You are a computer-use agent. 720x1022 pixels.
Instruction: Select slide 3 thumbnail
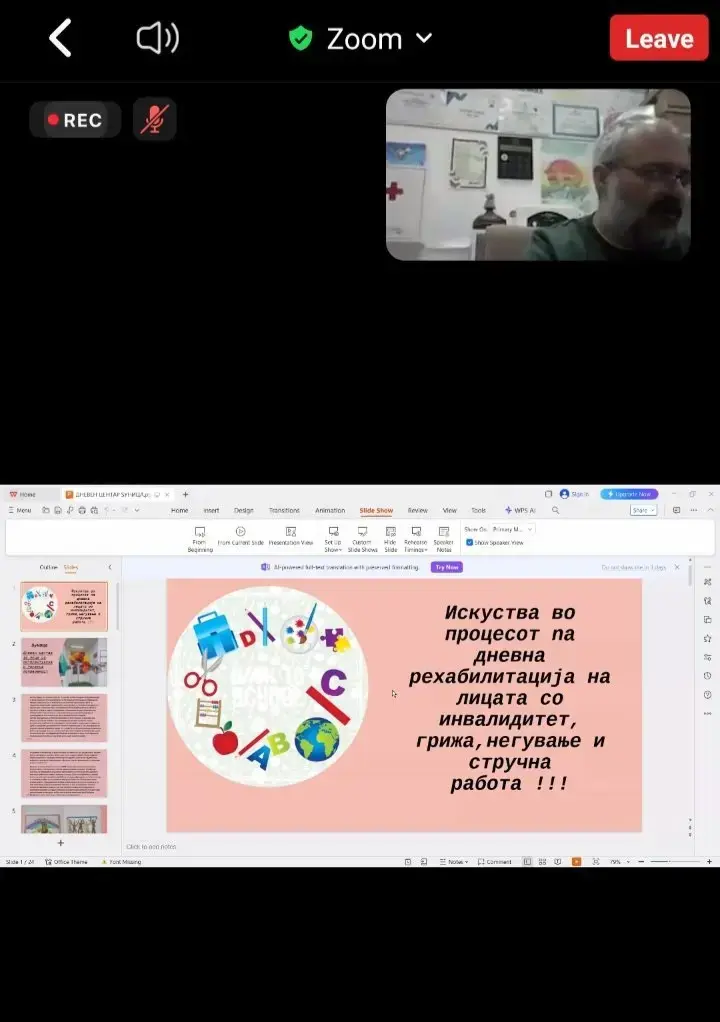pos(64,718)
